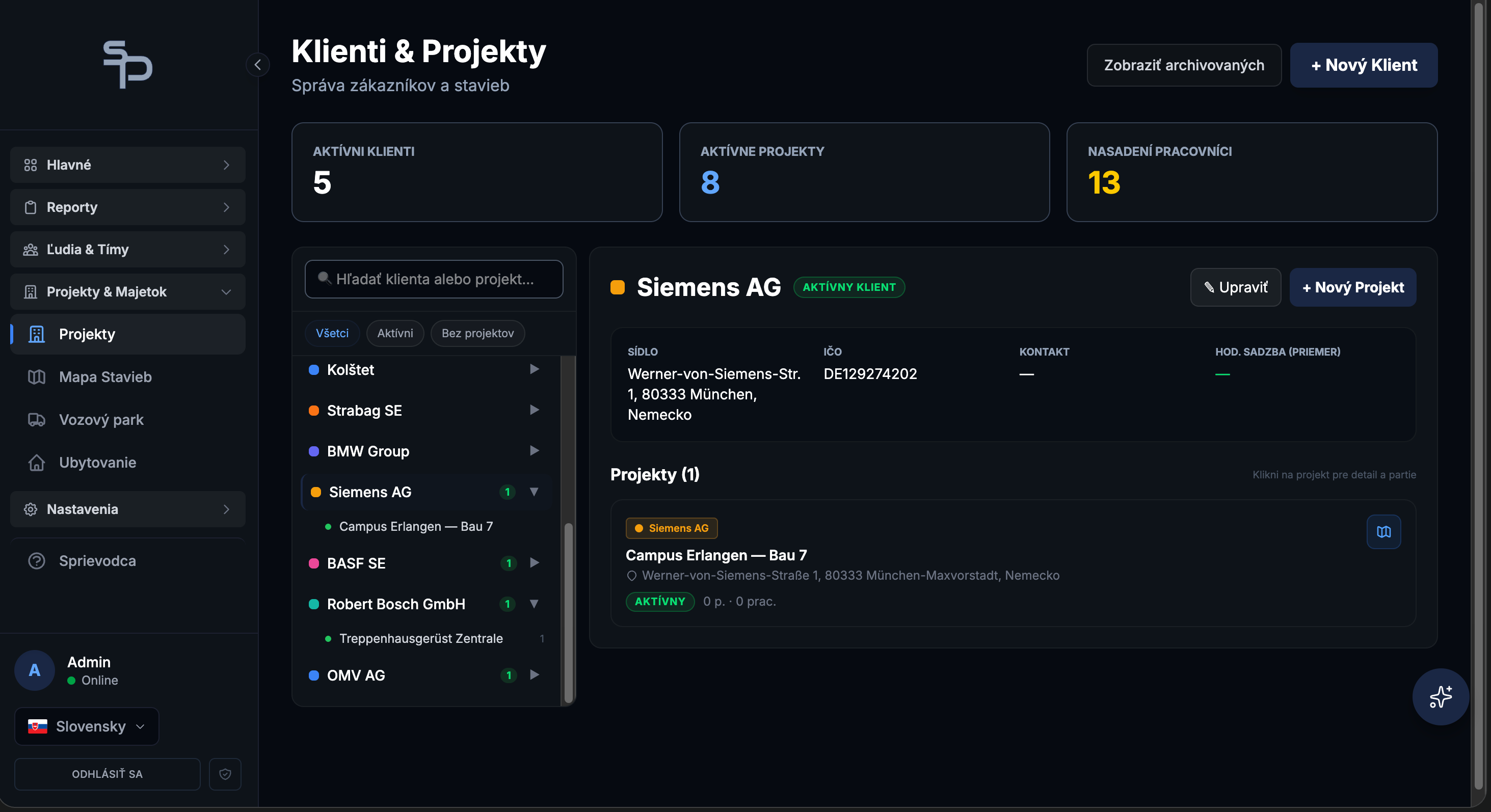Click the Reporty clipboard icon
The width and height of the screenshot is (1491, 812).
31,207
